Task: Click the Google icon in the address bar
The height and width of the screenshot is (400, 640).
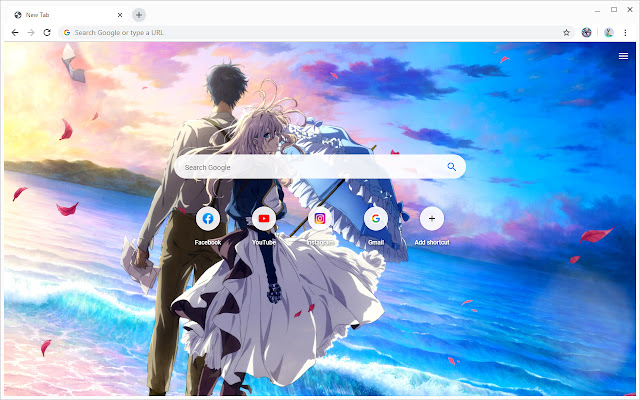Action: pos(67,33)
